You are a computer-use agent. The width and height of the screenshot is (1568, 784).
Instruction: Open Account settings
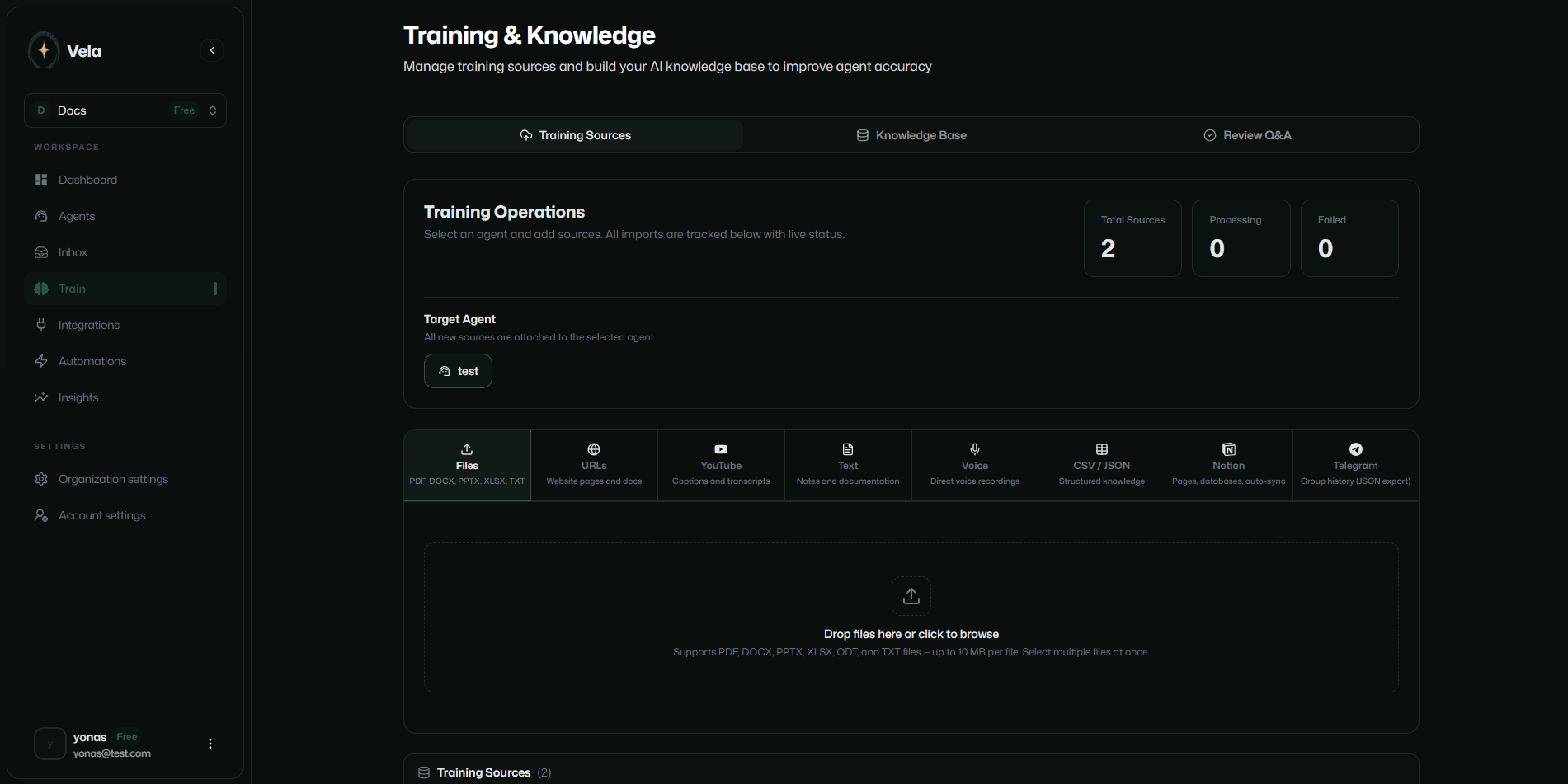pos(125,515)
